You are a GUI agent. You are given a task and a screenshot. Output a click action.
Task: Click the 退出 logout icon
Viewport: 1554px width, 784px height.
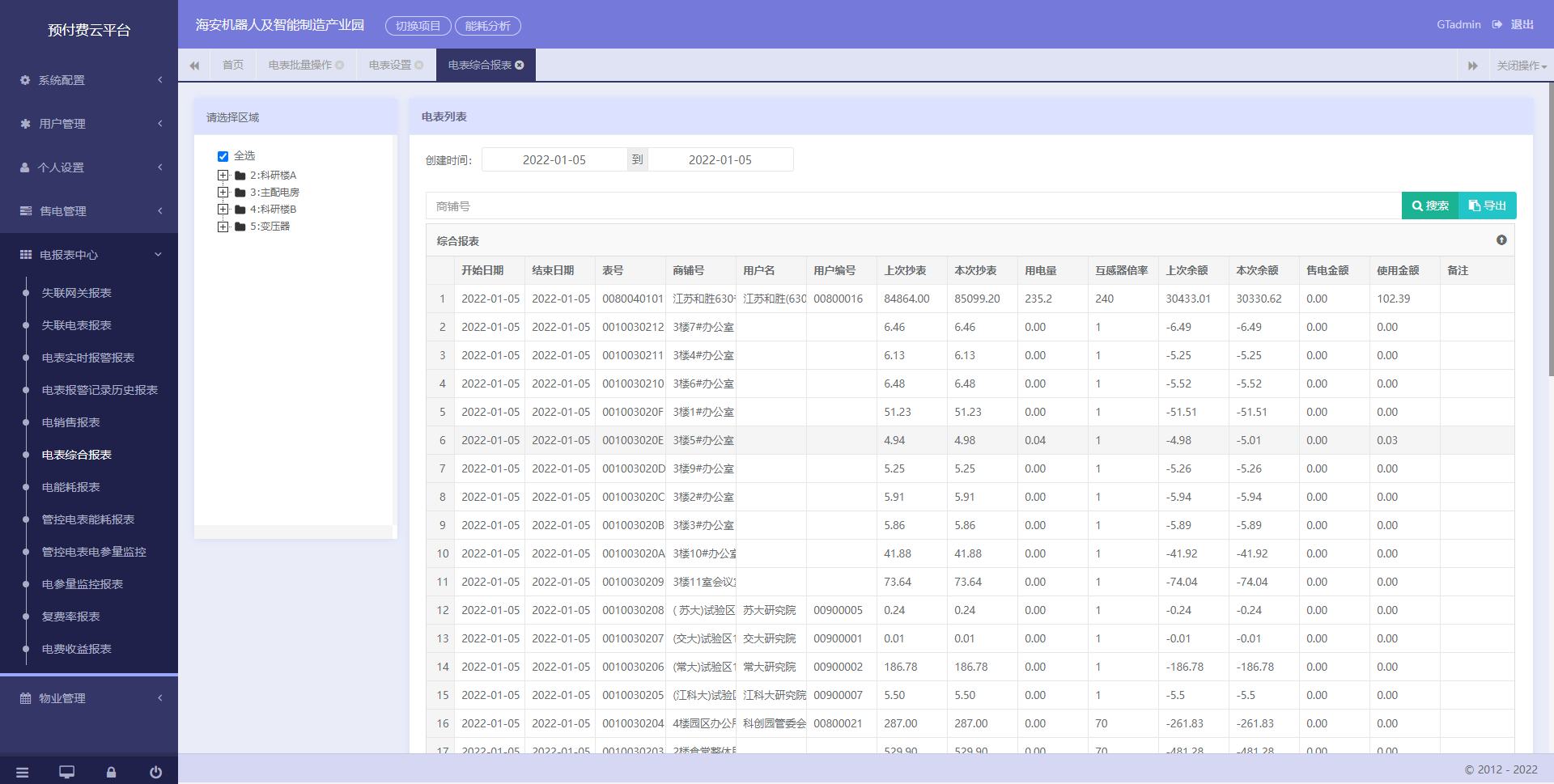click(x=1497, y=24)
